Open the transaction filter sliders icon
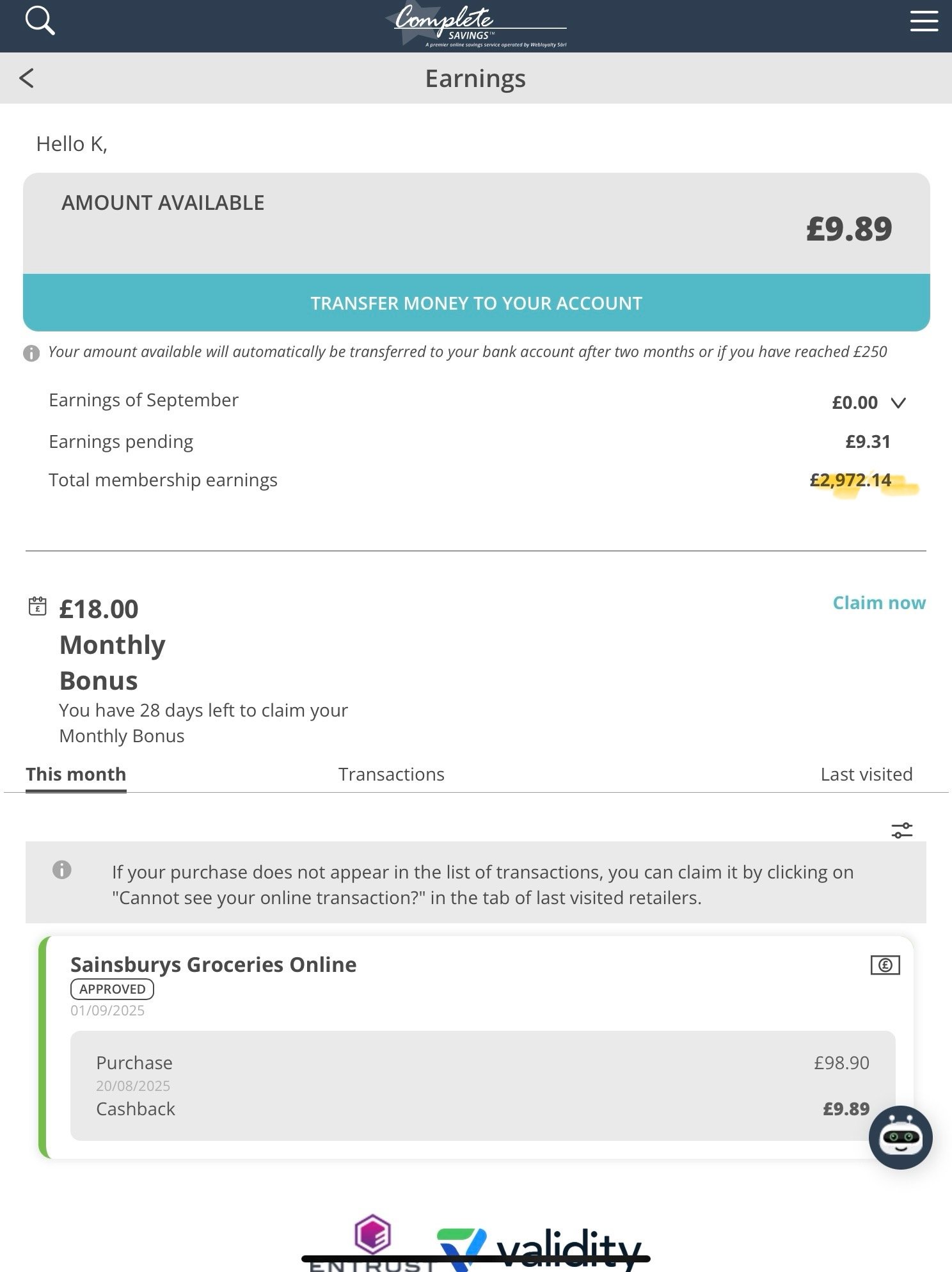This screenshot has height=1272, width=952. pos(902,831)
